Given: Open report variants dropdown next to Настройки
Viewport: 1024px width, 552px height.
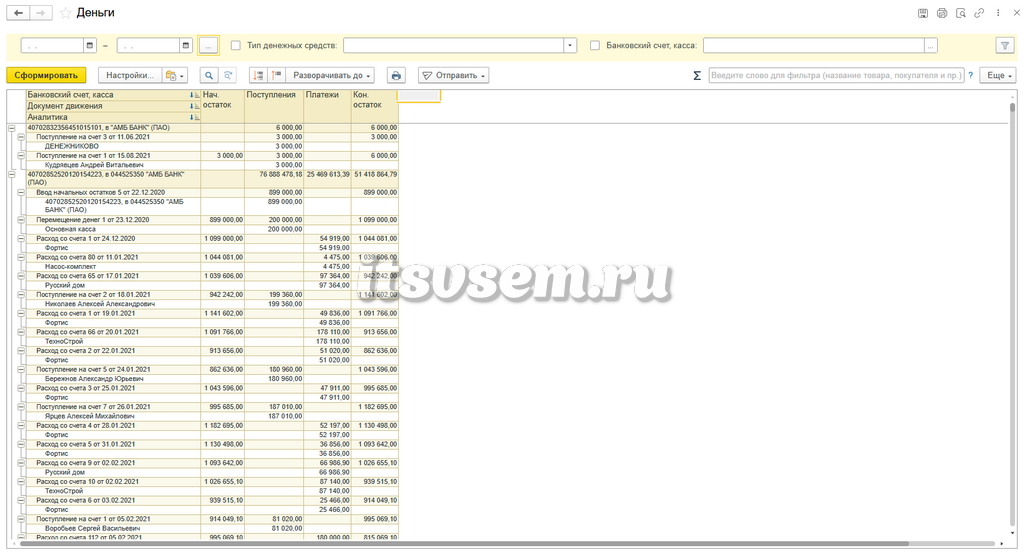Looking at the screenshot, I should click(175, 75).
